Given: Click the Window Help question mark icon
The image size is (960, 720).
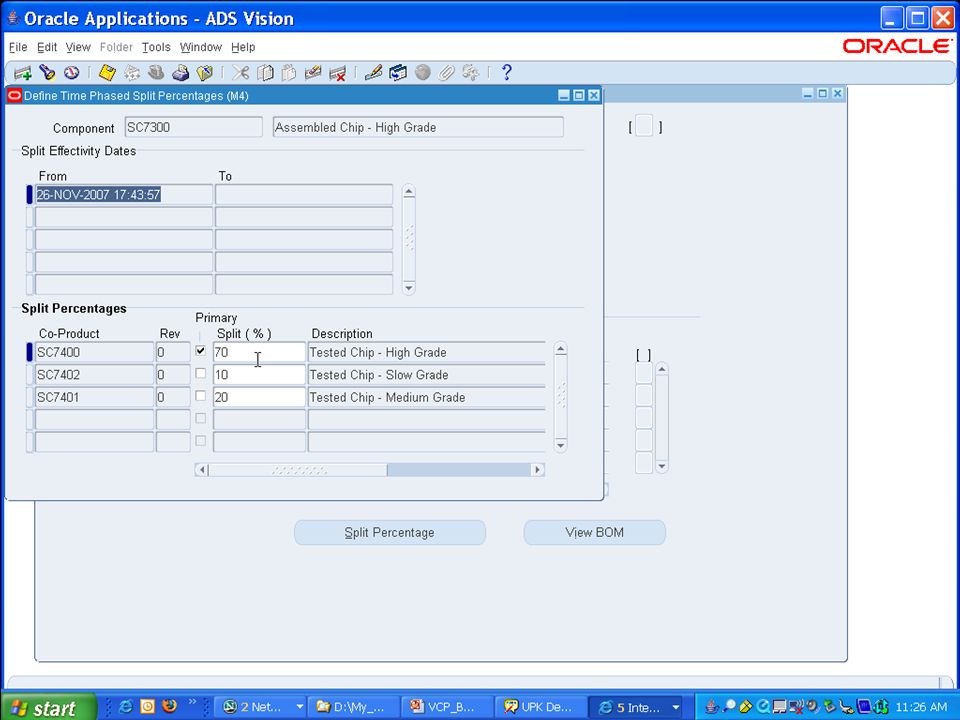Looking at the screenshot, I should [x=506, y=73].
